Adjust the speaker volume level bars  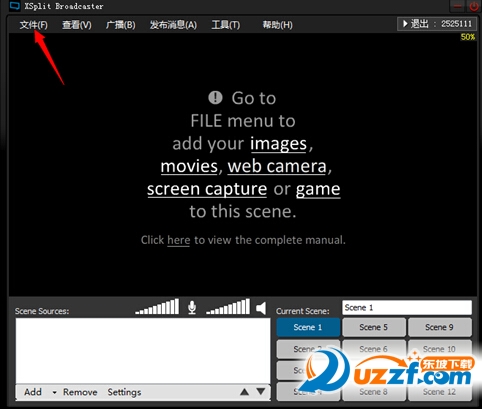228,307
